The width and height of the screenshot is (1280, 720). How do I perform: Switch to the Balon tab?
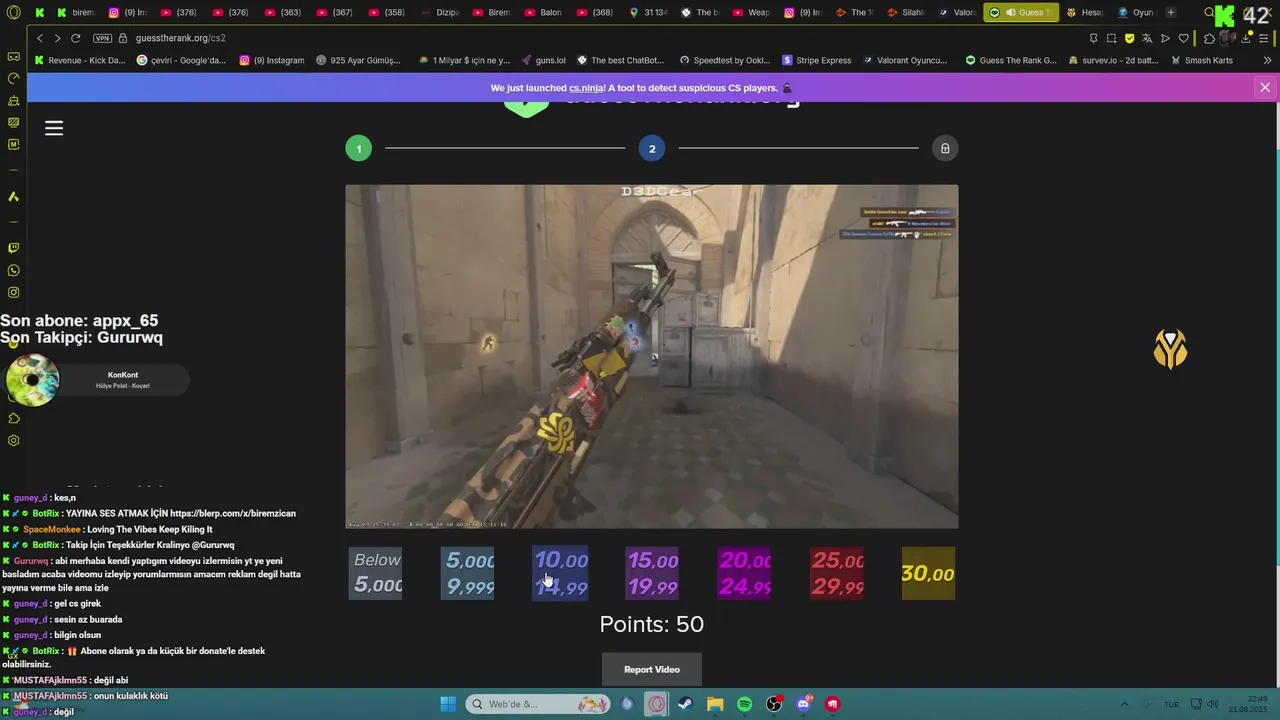pyautogui.click(x=544, y=12)
